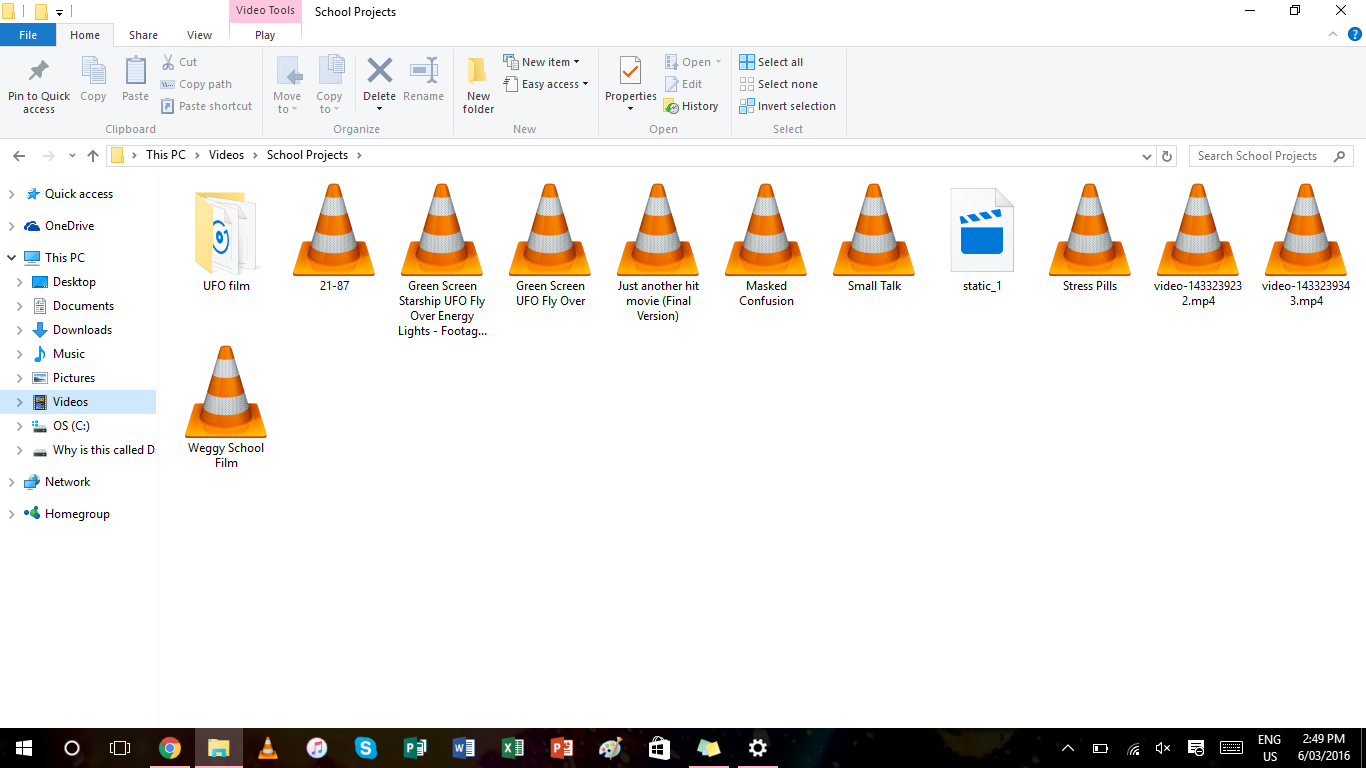The image size is (1366, 768).
Task: Click This PC in the address breadcrumb
Action: click(x=166, y=155)
